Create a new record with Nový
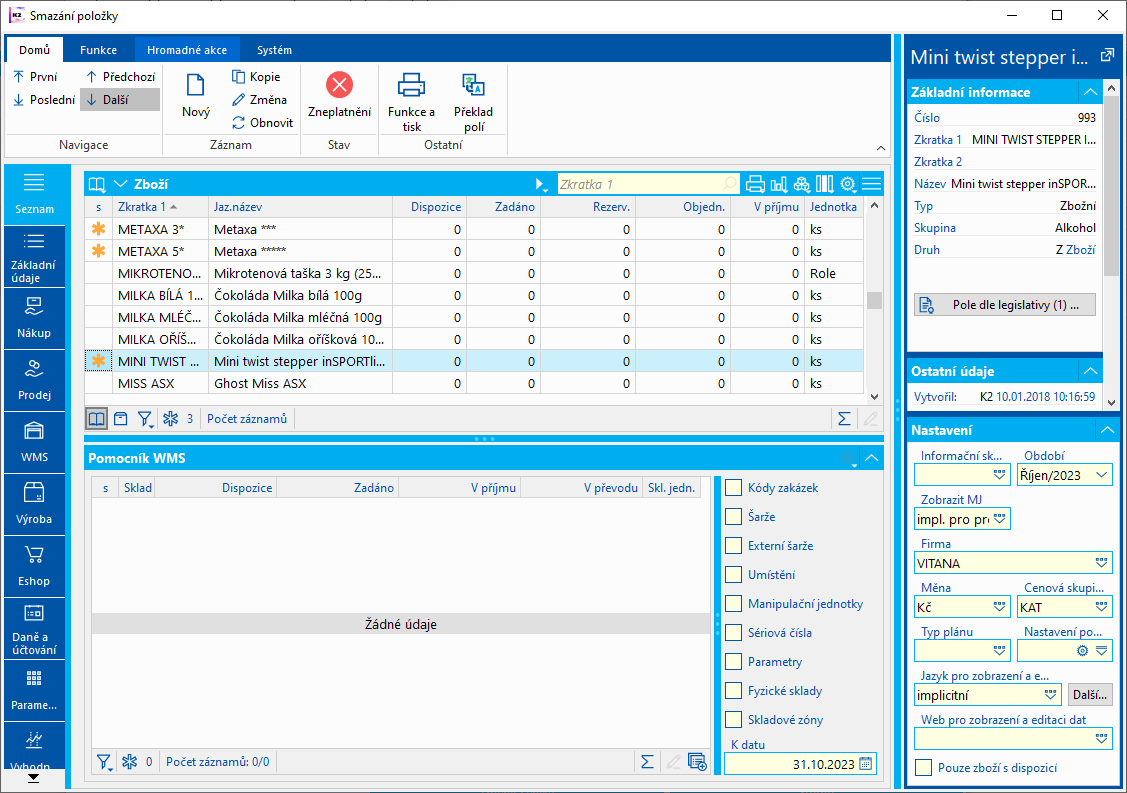 [x=196, y=97]
